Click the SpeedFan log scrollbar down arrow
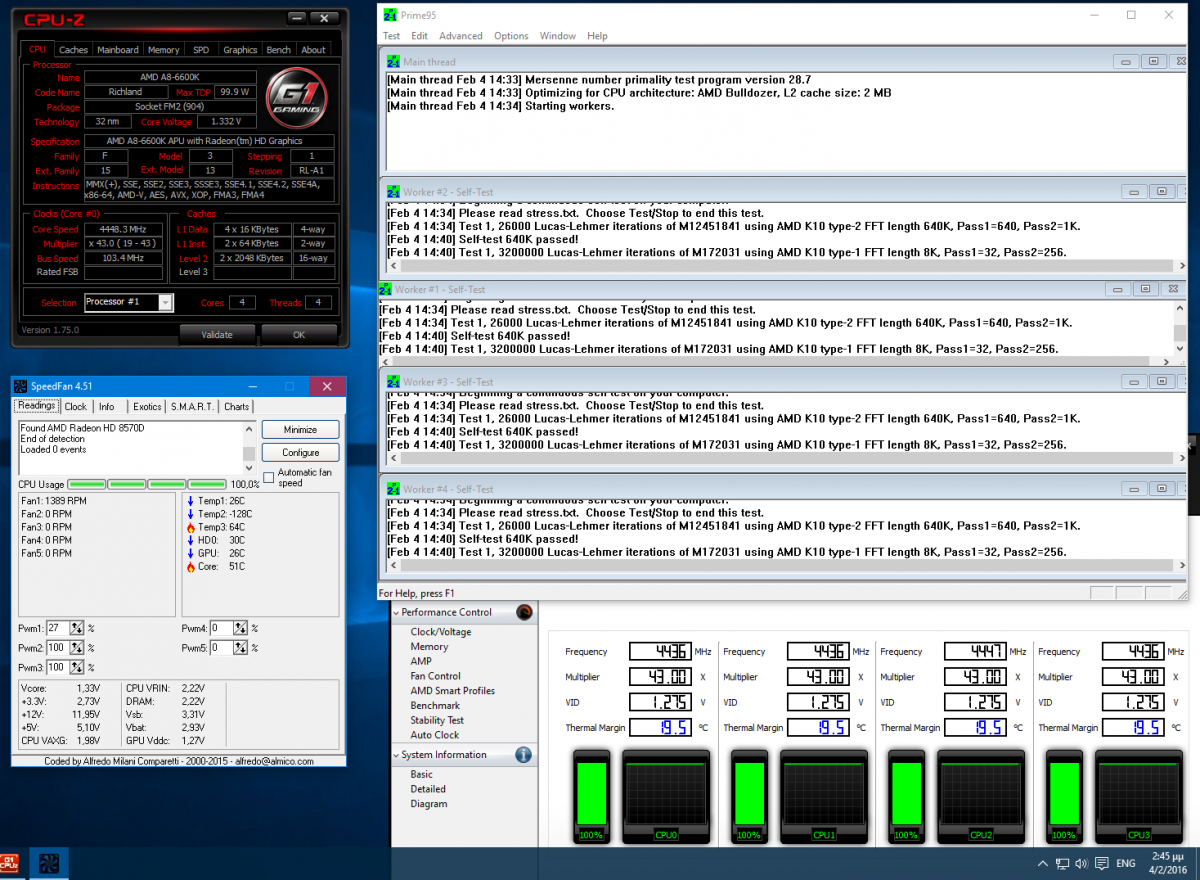This screenshot has width=1200, height=880. coord(250,468)
